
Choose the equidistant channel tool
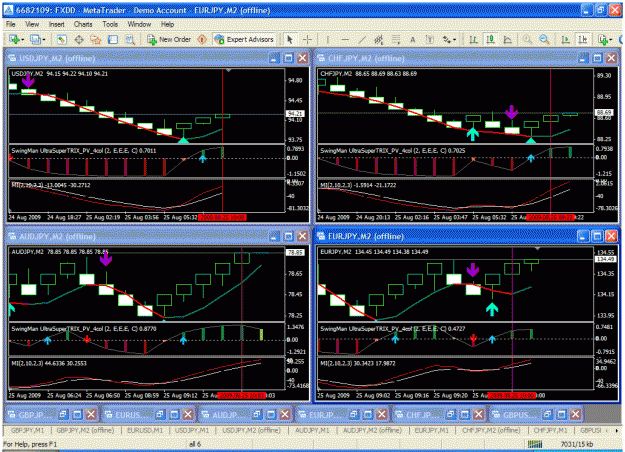[379, 39]
